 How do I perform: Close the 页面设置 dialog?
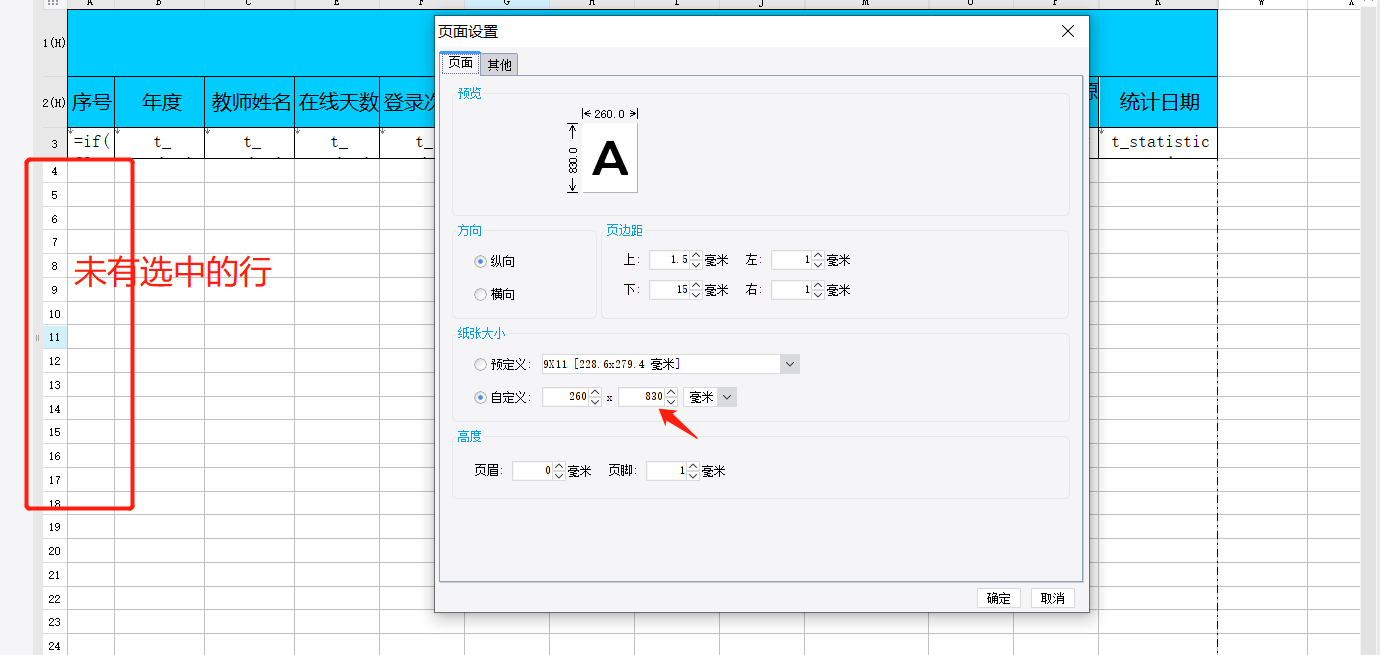tap(1068, 31)
